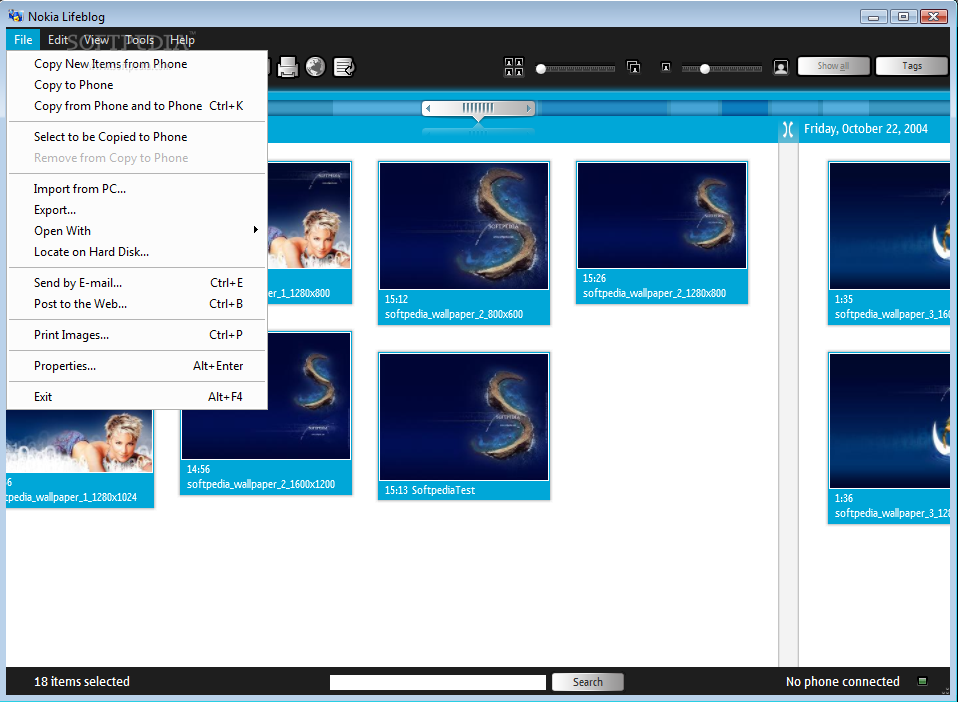Click the small thumbnail size icon
The image size is (958, 702).
click(x=666, y=67)
